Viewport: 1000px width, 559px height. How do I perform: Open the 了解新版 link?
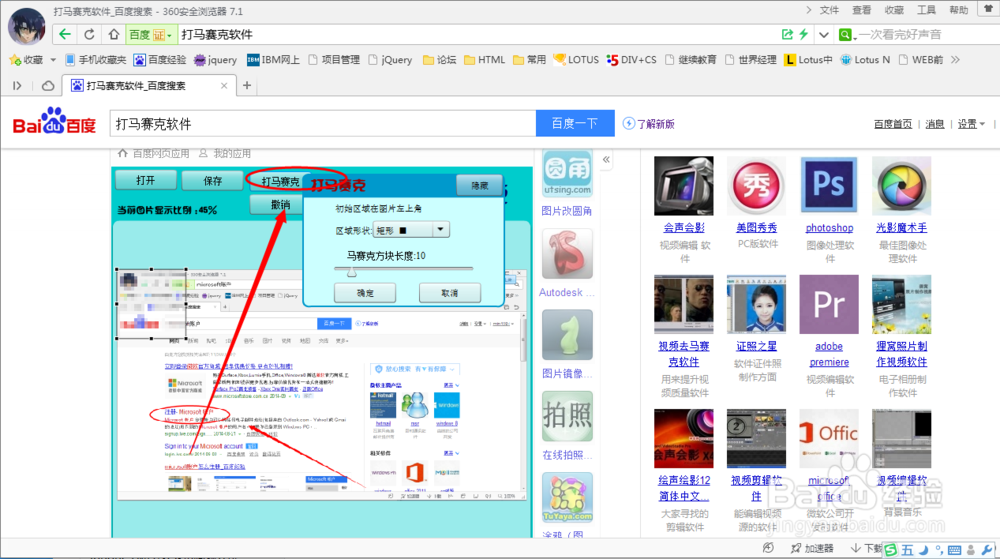click(x=649, y=124)
